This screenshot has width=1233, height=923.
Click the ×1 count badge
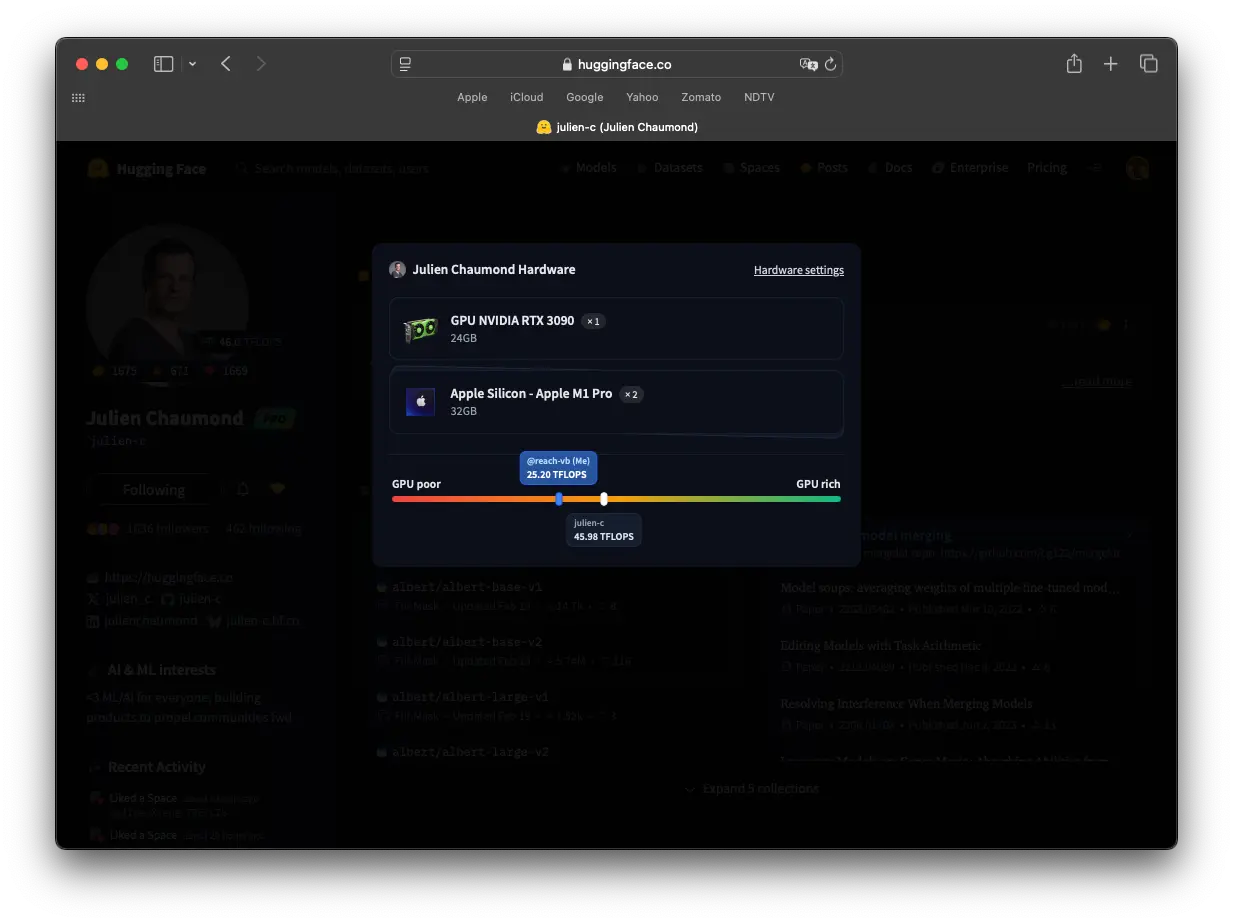(594, 322)
